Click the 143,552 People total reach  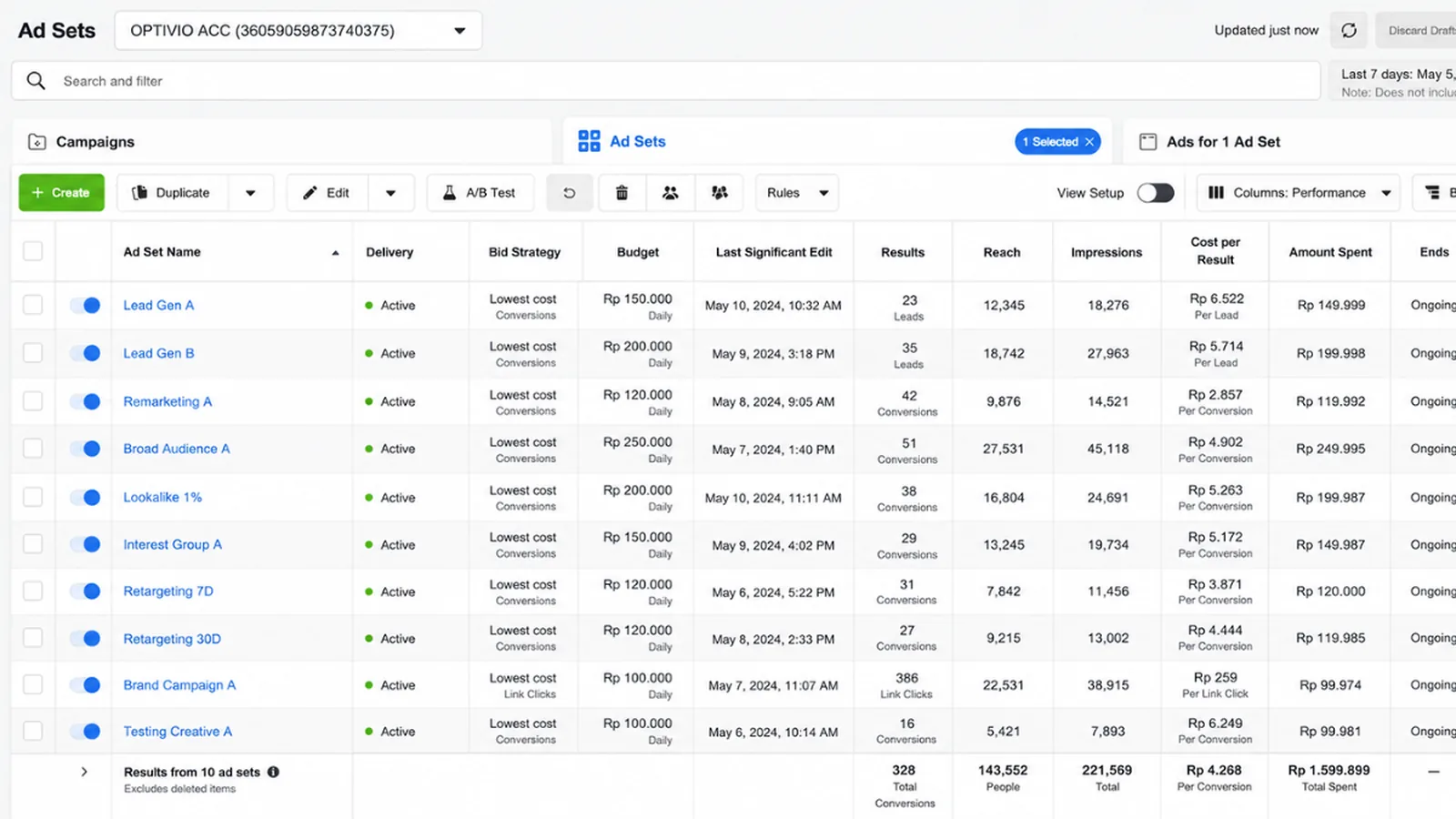1003,777
